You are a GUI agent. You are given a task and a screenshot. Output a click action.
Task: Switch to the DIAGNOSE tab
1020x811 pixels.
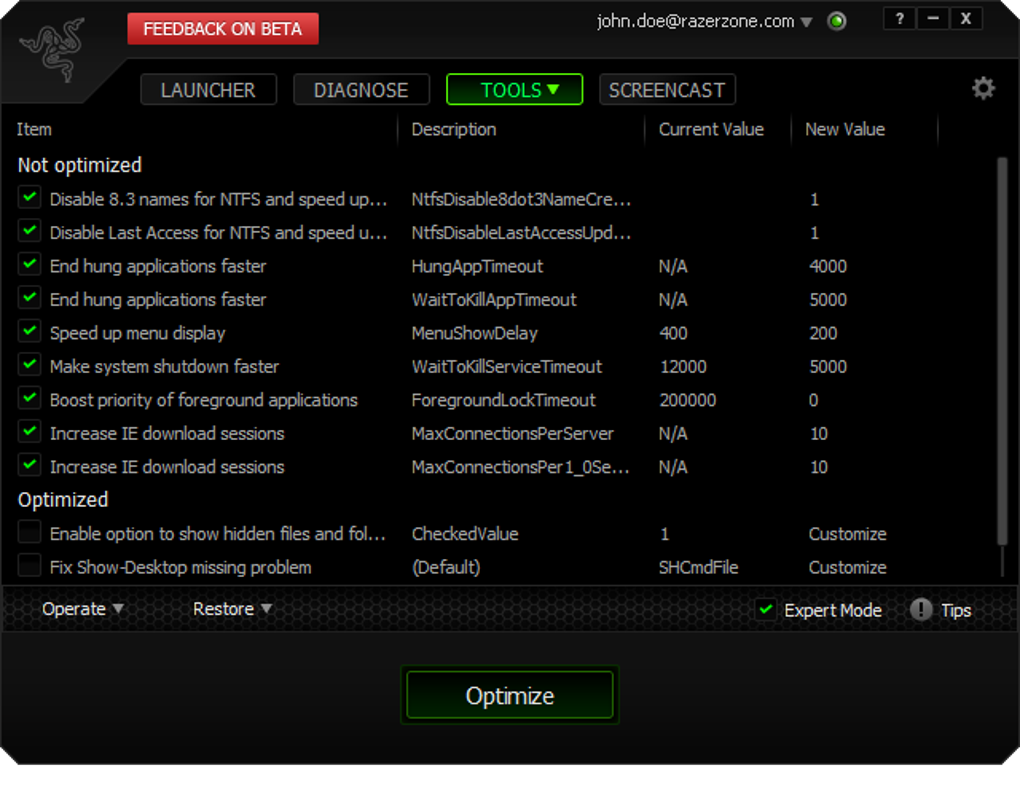pos(361,90)
